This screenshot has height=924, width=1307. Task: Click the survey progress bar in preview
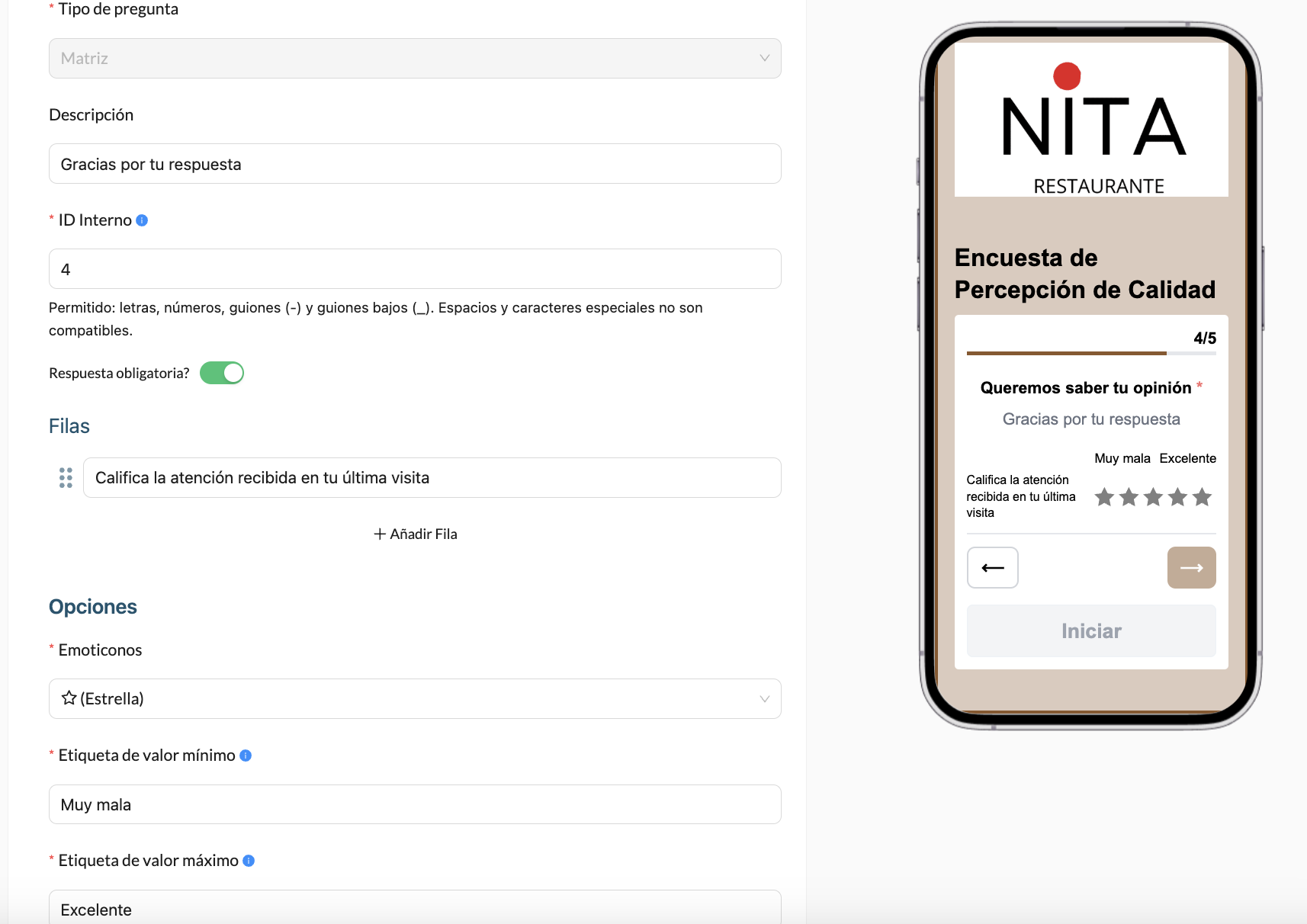click(1091, 353)
